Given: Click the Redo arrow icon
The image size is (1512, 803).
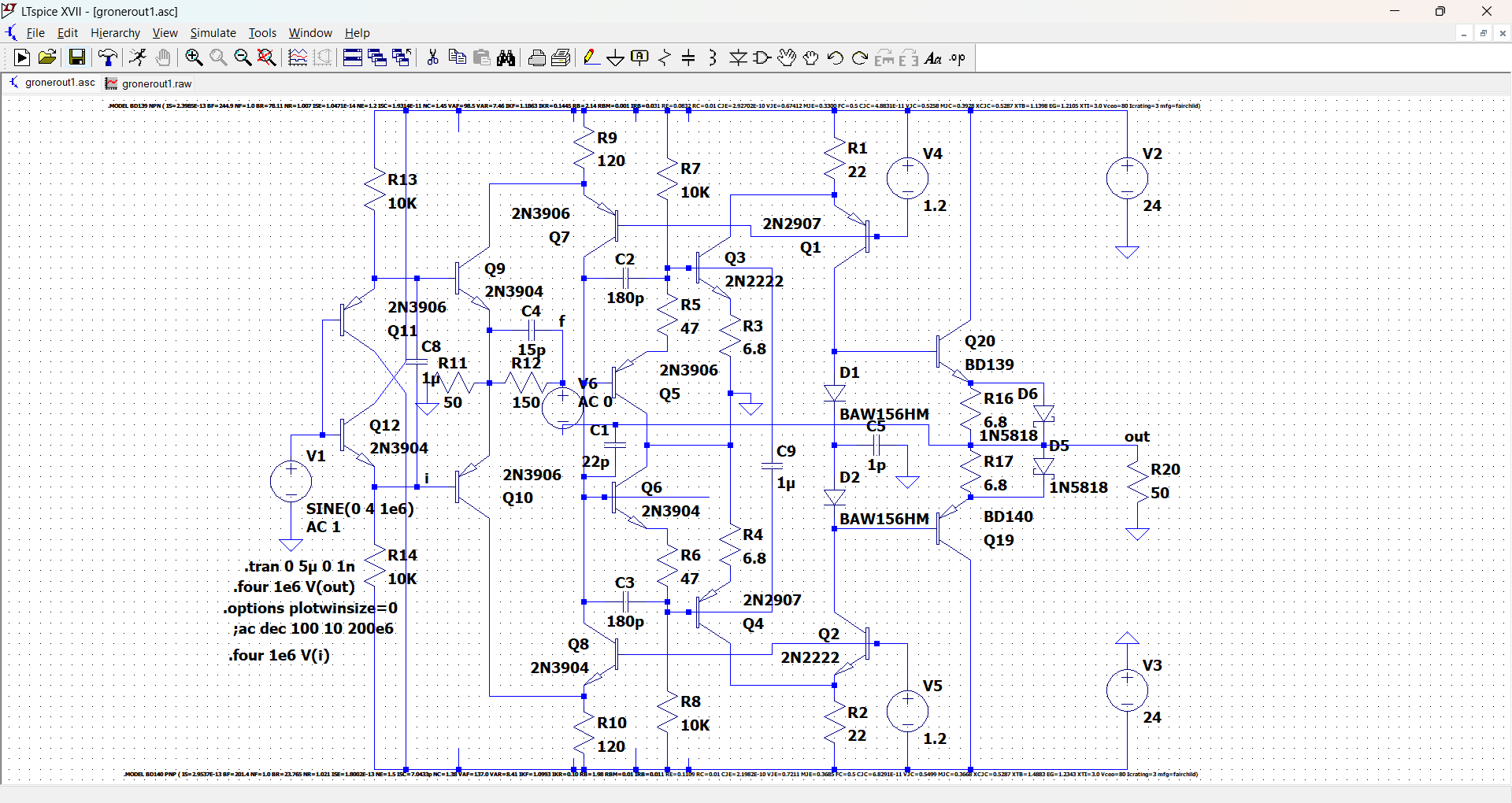Looking at the screenshot, I should (860, 57).
